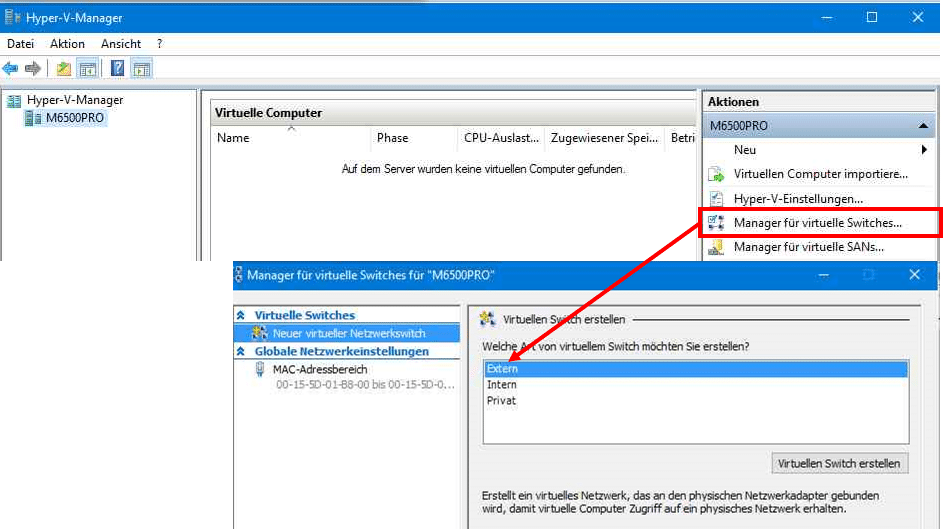Collapse the Virtuelle Switches section
The image size is (943, 529).
241,315
